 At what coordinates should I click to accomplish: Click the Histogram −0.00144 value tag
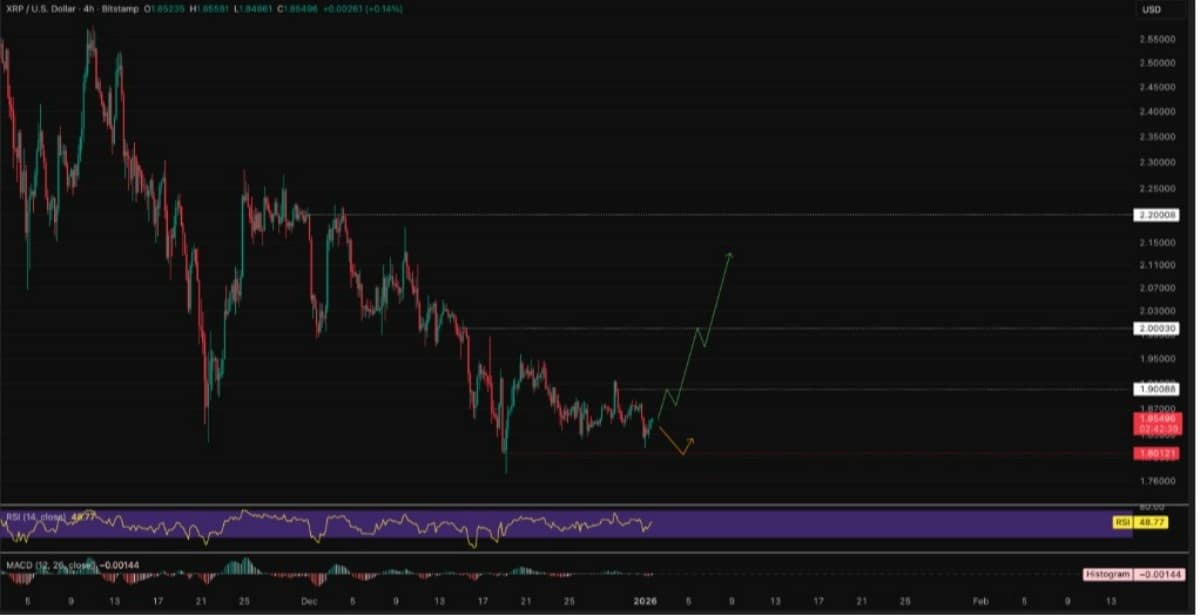point(1132,574)
